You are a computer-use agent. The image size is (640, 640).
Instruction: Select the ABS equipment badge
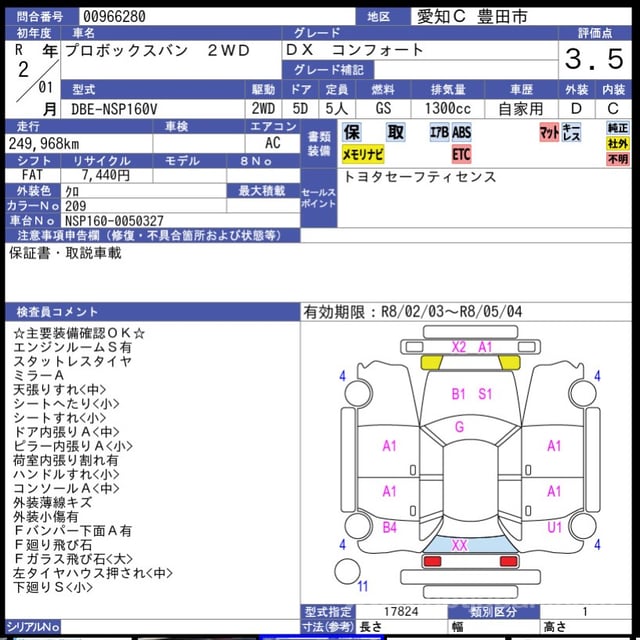tap(461, 131)
